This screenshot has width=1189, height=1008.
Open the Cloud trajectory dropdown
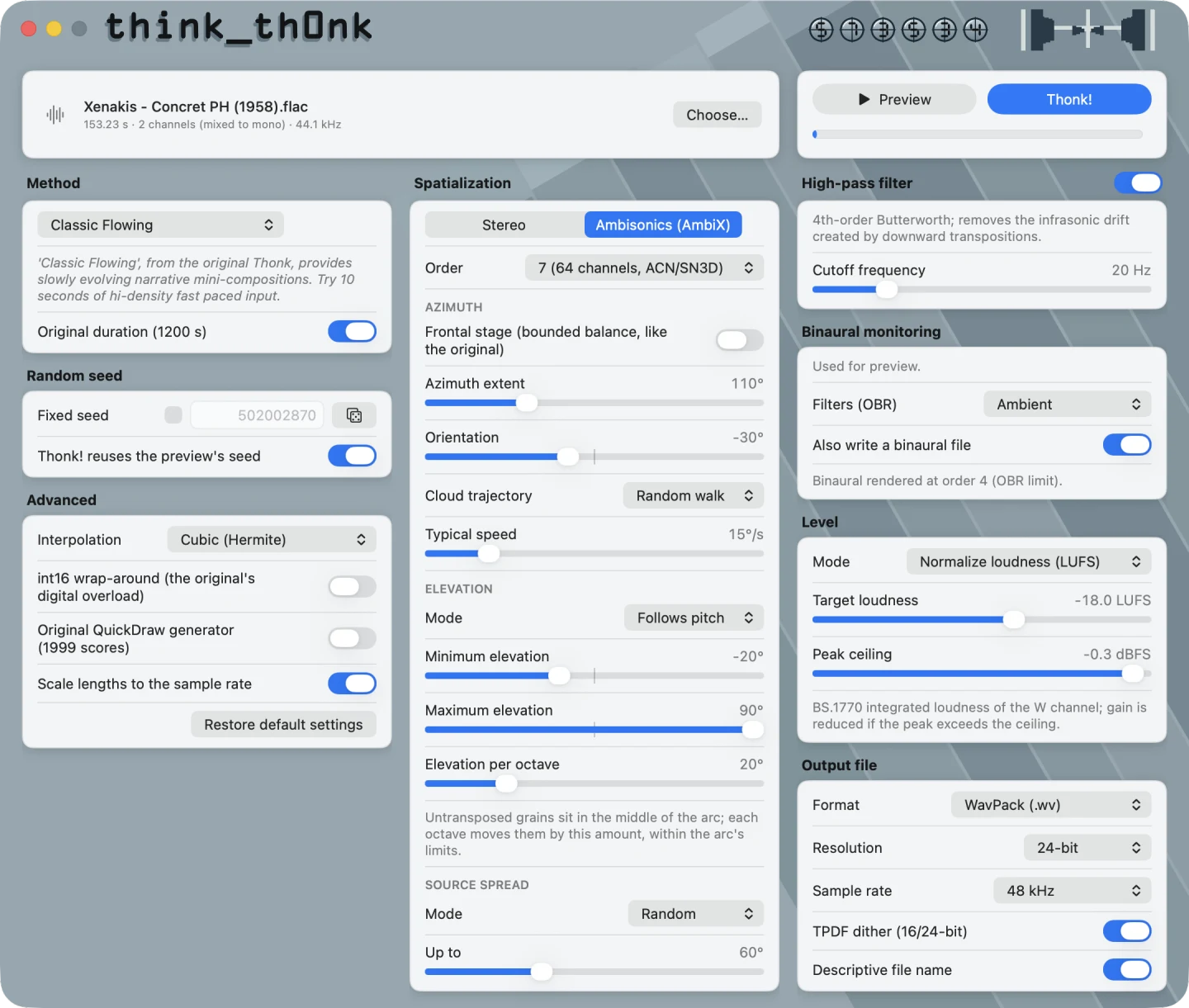coord(694,495)
